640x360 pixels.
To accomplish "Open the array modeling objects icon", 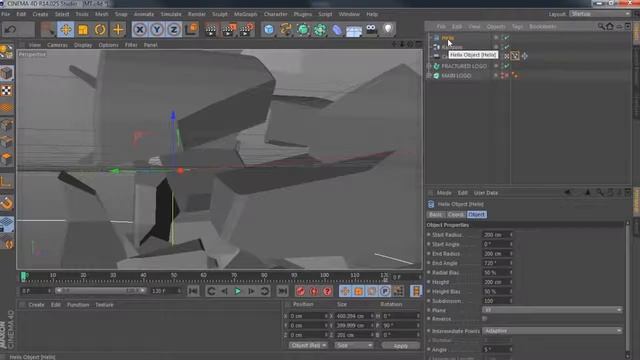I will [x=320, y=29].
